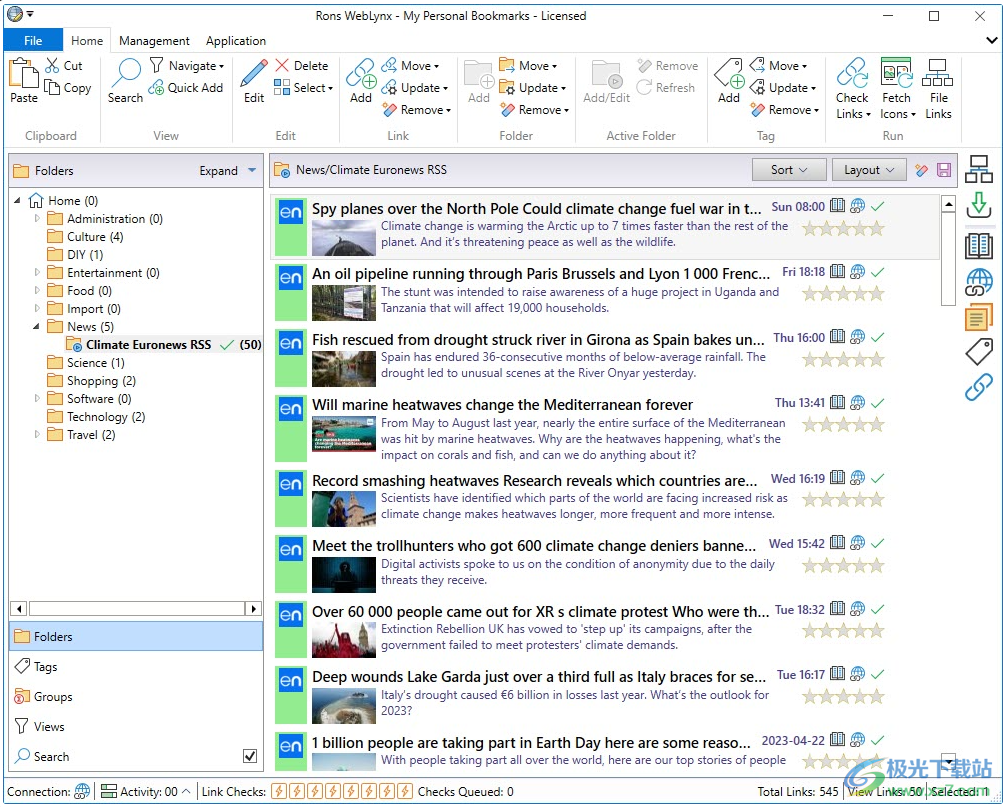Click the Fetch Icons button in ribbon
The image size is (1003, 807).
click(896, 74)
